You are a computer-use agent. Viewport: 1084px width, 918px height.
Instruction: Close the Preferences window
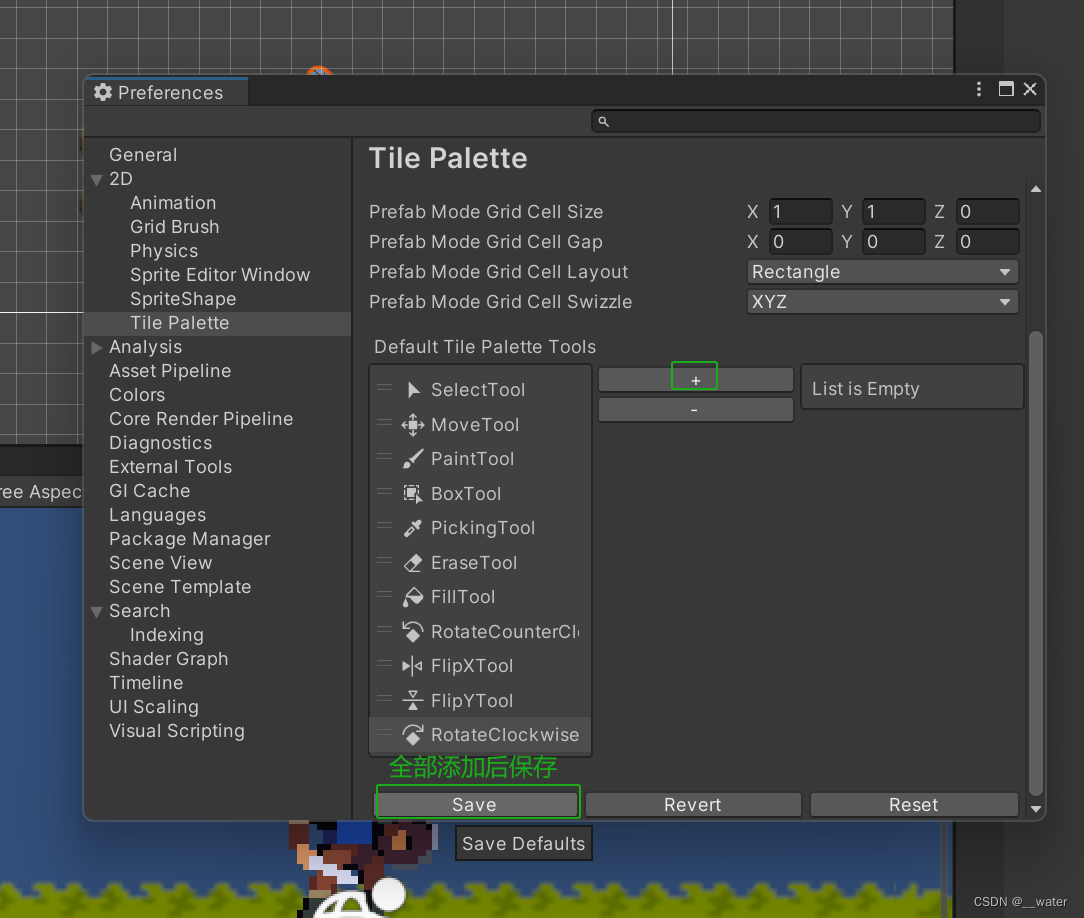point(1030,89)
